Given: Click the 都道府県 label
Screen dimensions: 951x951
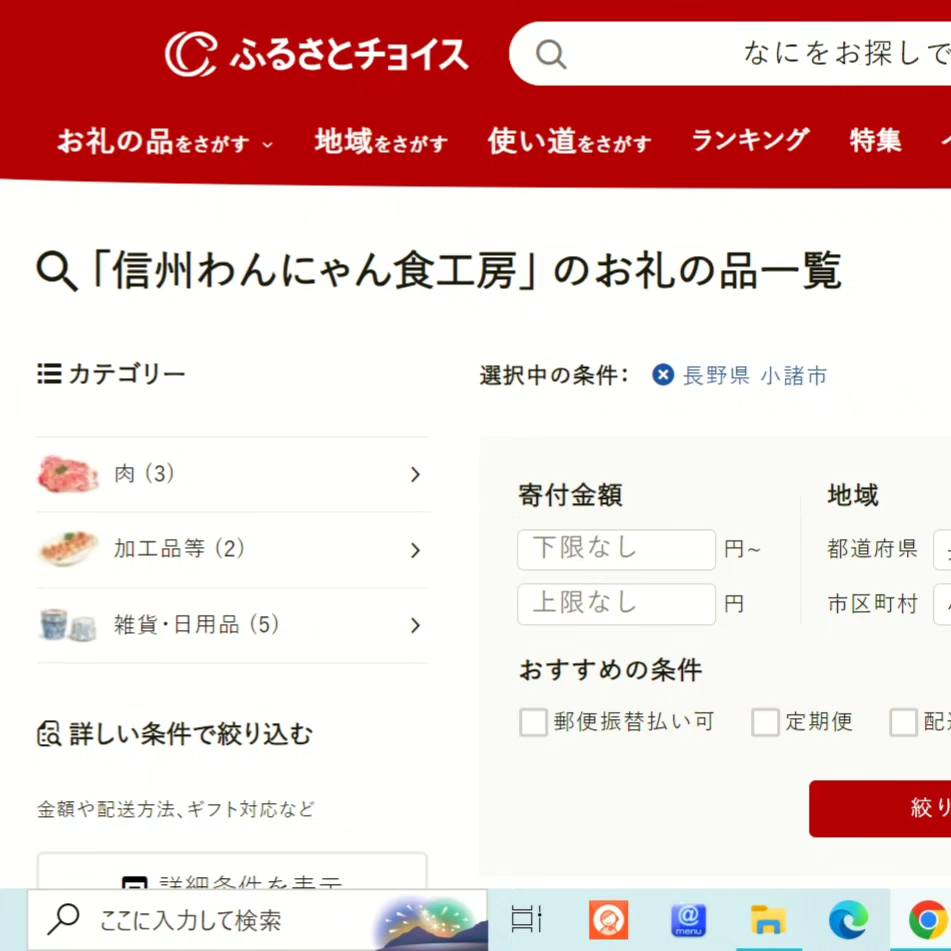Looking at the screenshot, I should pos(872,549).
